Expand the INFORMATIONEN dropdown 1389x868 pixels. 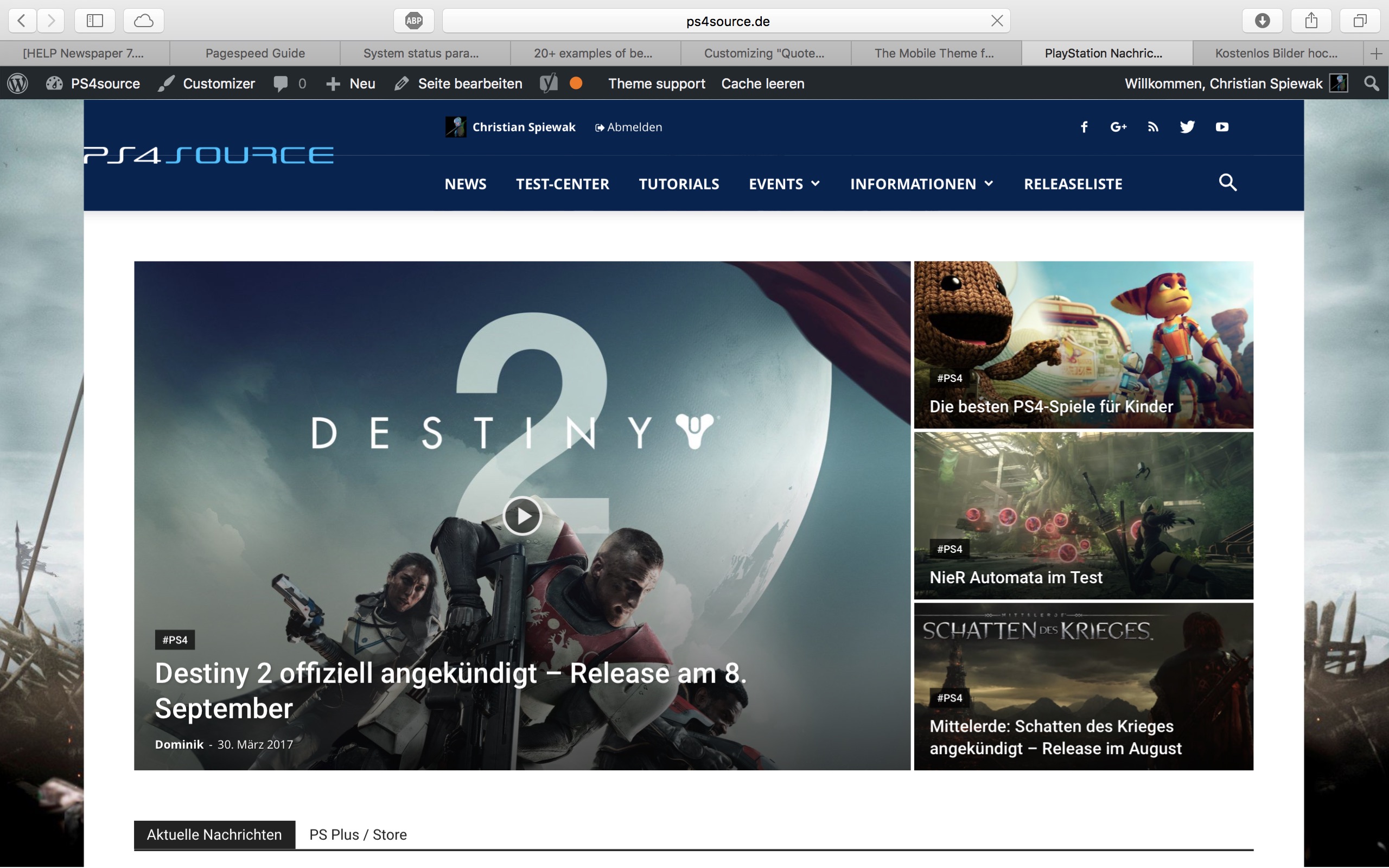tap(922, 184)
